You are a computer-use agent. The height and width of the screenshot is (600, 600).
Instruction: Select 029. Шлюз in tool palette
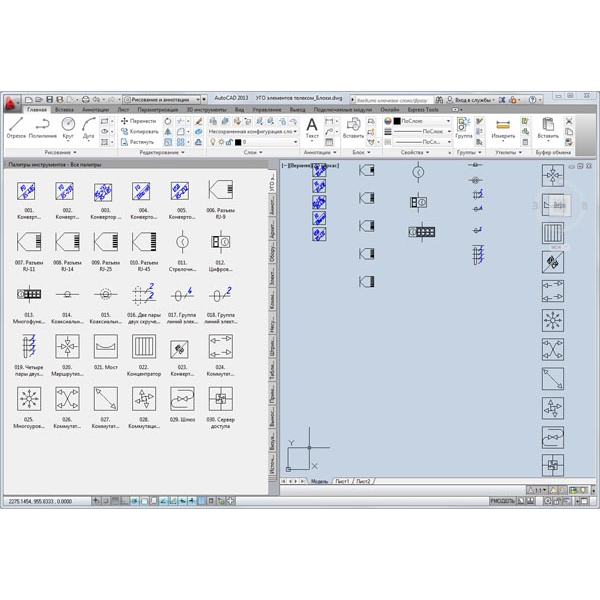point(182,404)
